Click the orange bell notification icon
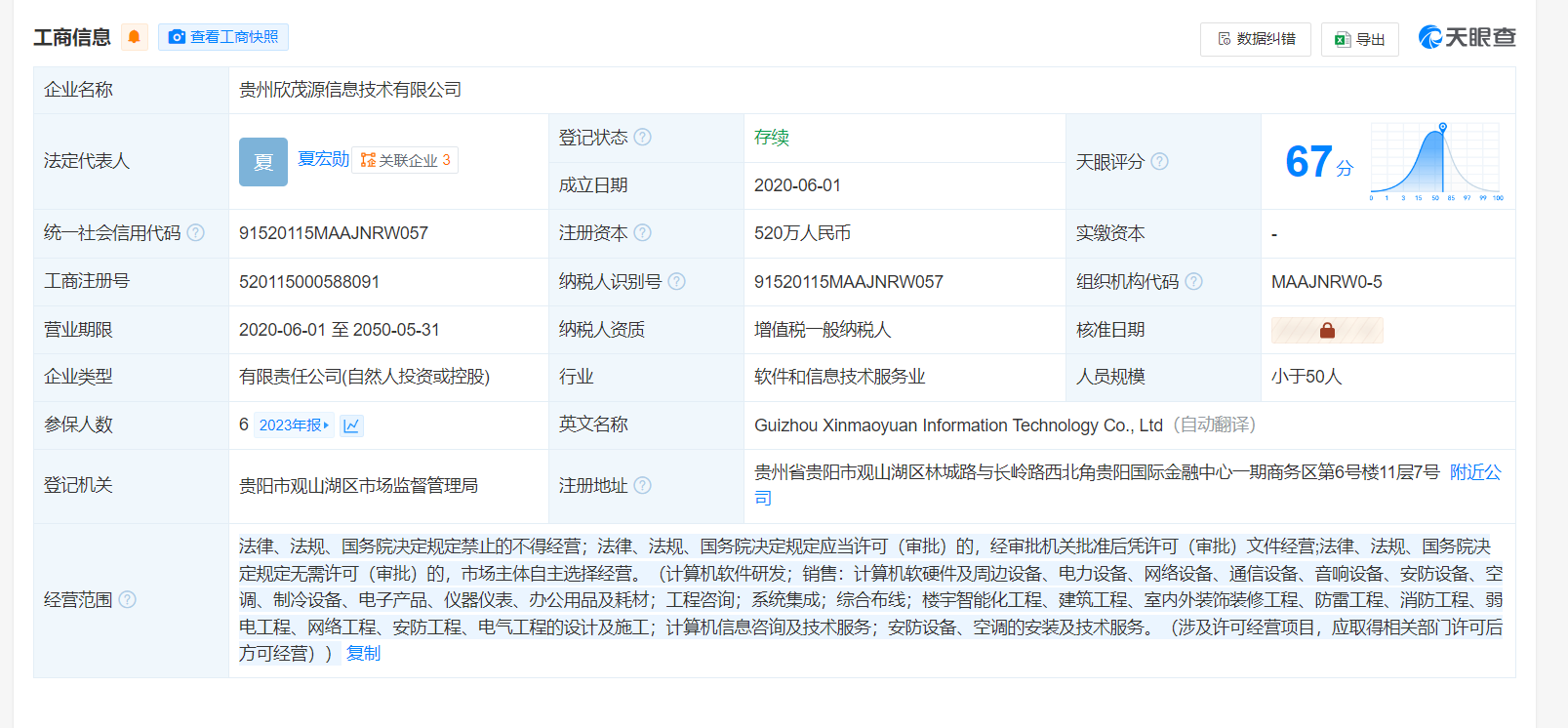This screenshot has width=1568, height=728. [135, 37]
